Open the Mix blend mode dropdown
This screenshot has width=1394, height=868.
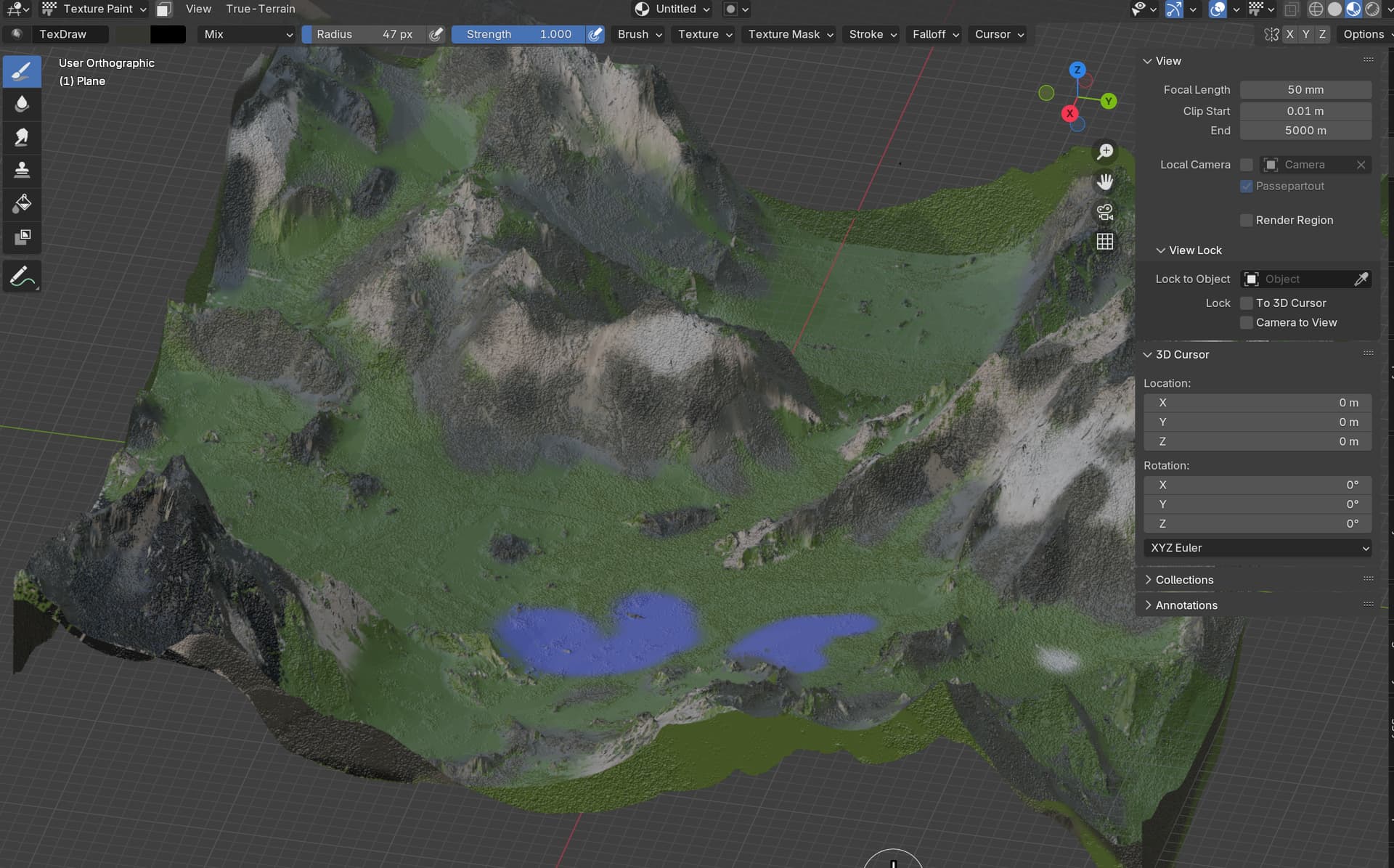247,34
